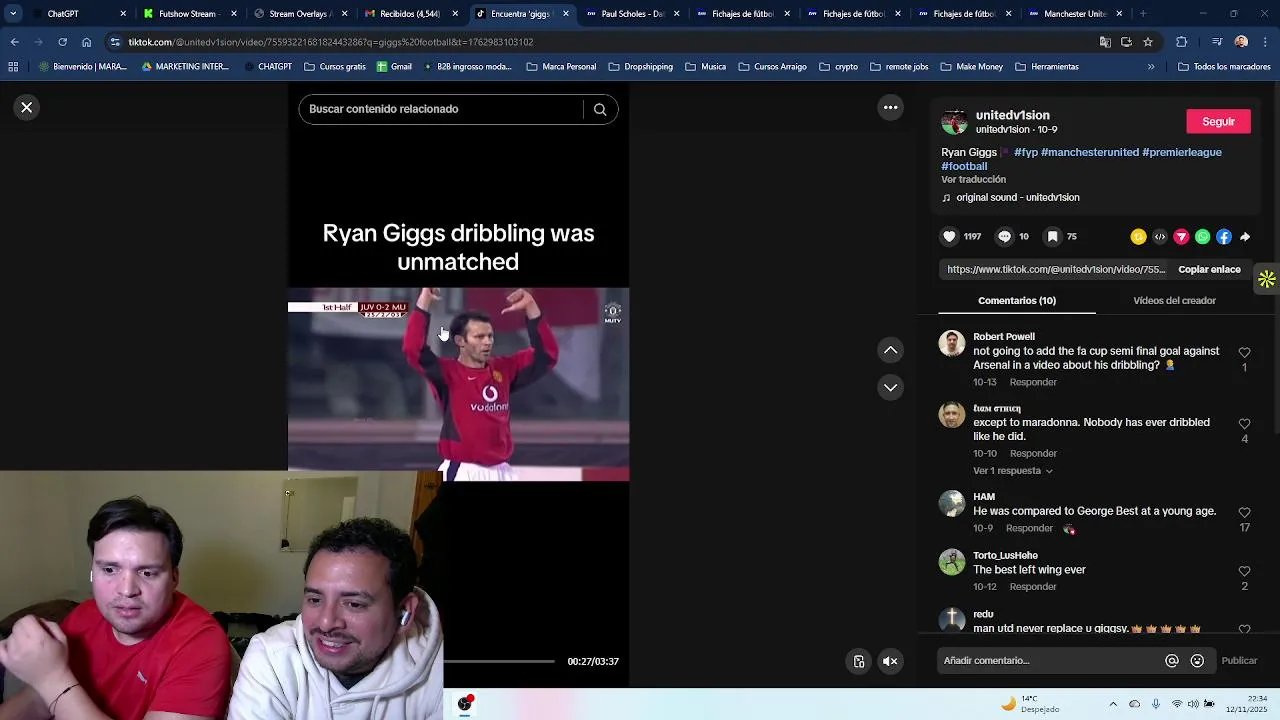Go to previous video with up arrow

point(890,350)
